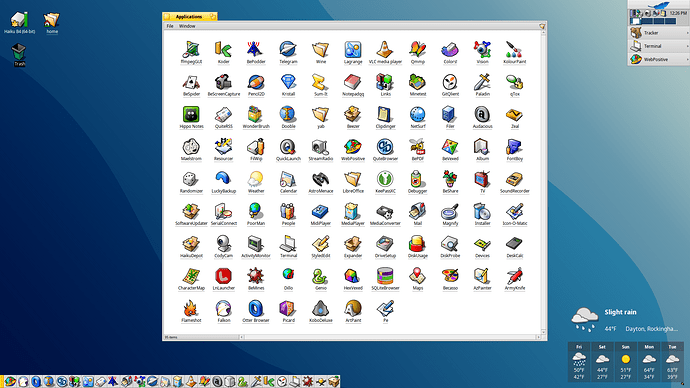
Task: Launch DeskCalc calculator icon
Action: [514, 243]
